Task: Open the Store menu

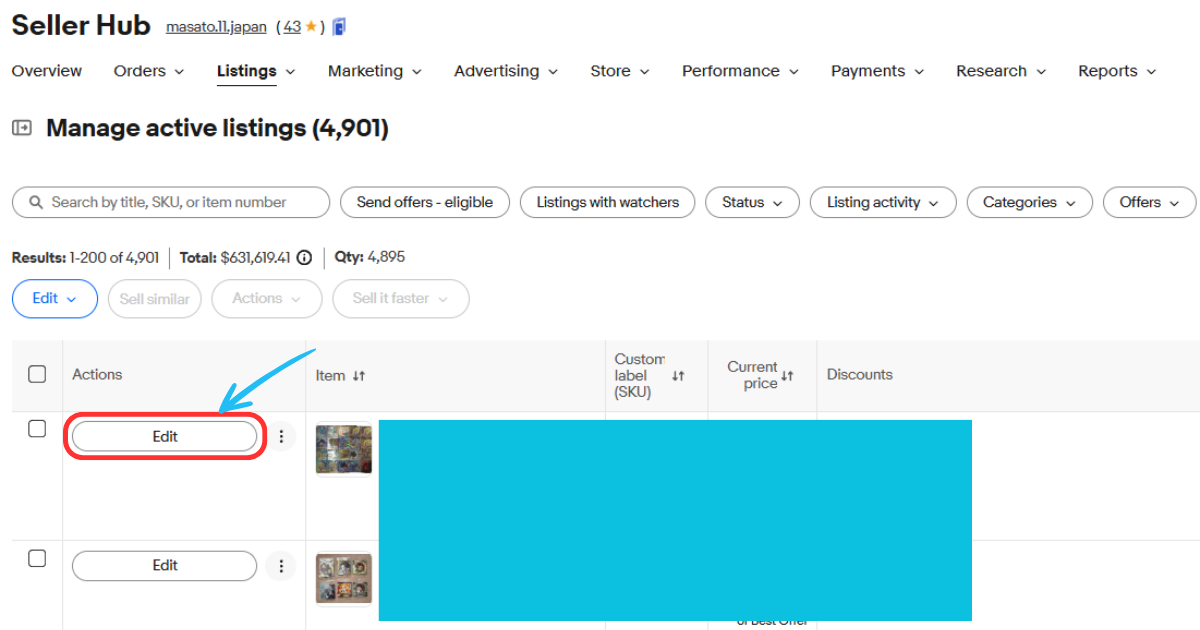Action: pyautogui.click(x=620, y=71)
